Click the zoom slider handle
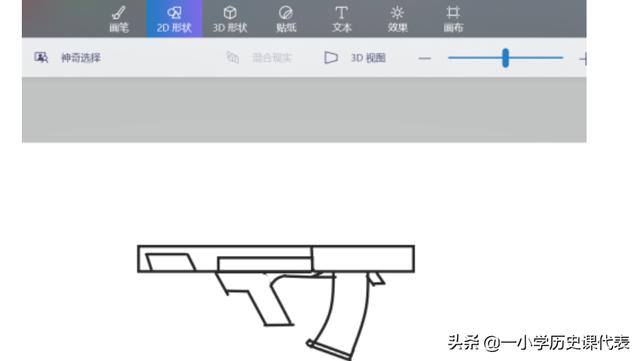640x361 pixels. pos(505,58)
